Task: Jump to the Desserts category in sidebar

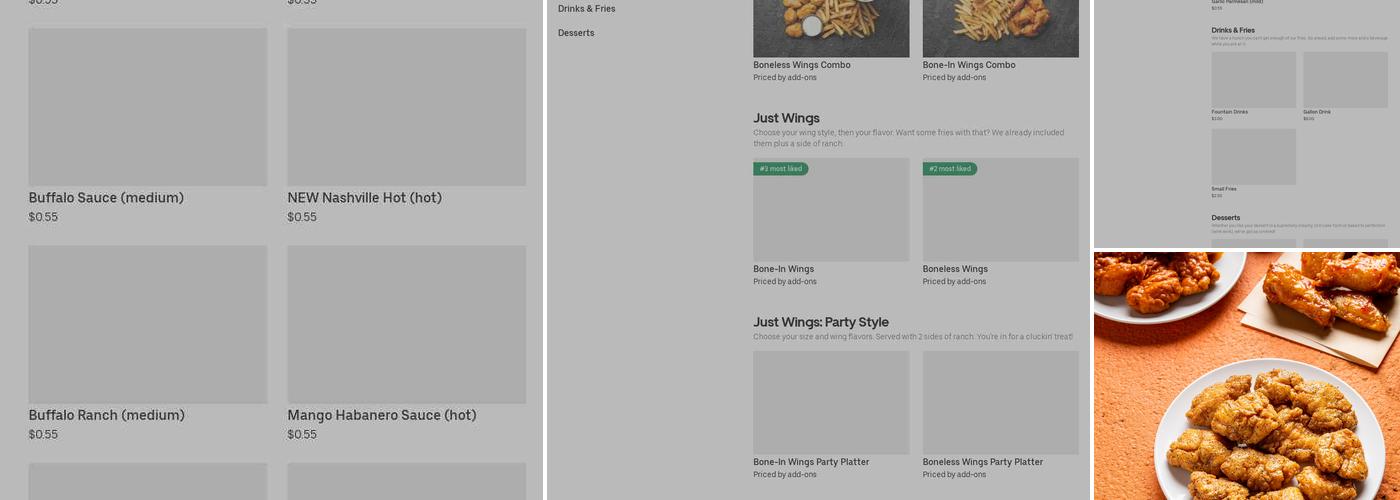Action: 576,33
